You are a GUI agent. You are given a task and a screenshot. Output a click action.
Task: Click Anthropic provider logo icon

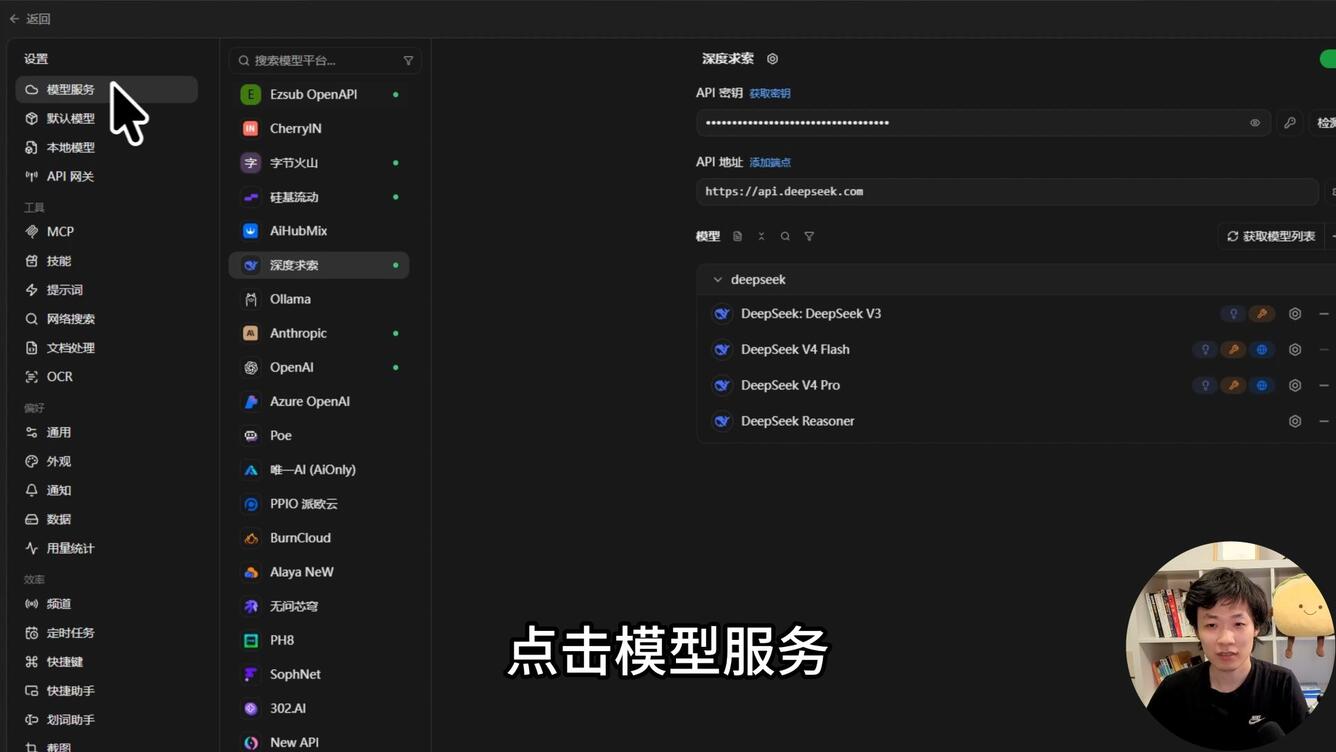click(251, 333)
